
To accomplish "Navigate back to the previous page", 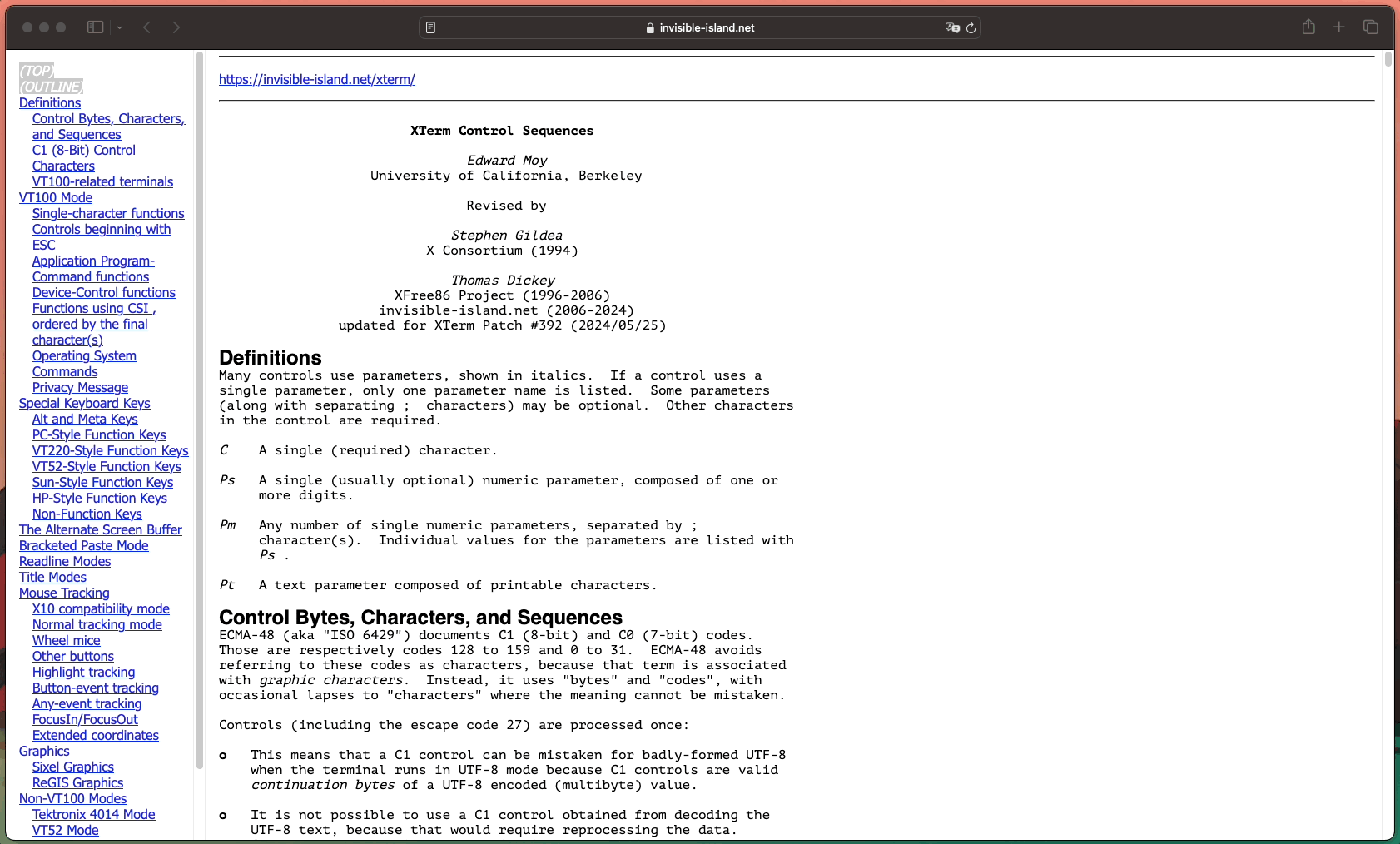I will coord(147,27).
